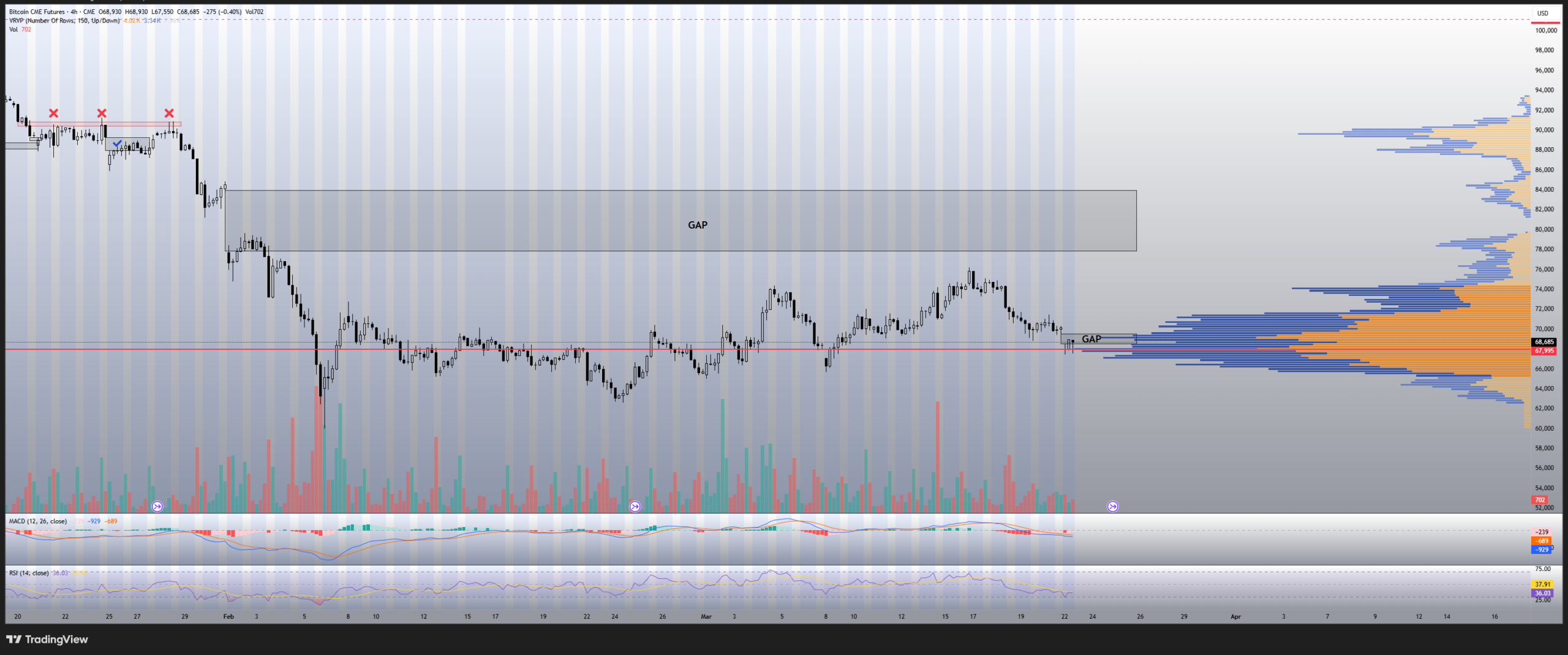Click the small GAP label near current price
The width and height of the screenshot is (1568, 655).
(1091, 339)
